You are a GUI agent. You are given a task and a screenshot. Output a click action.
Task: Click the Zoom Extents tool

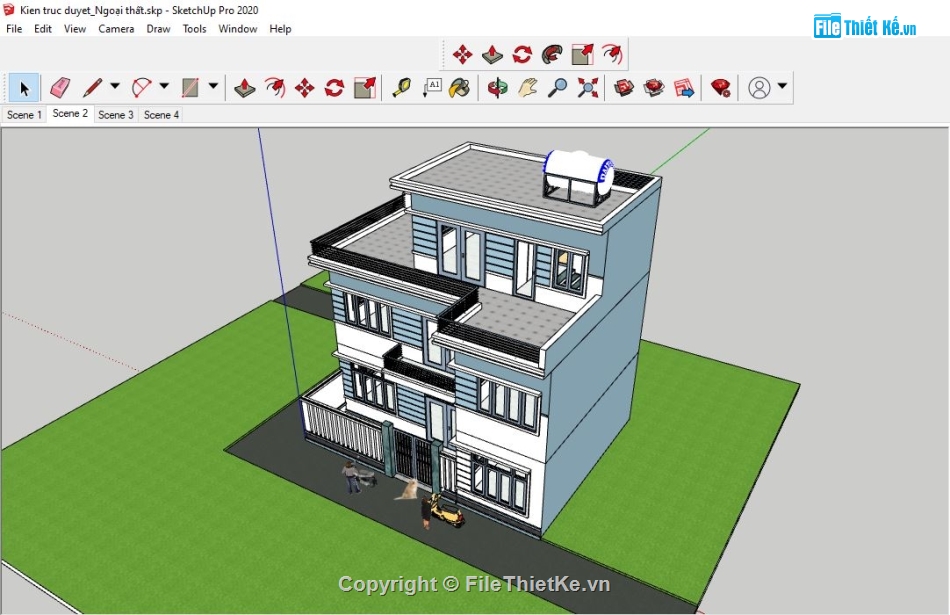pyautogui.click(x=587, y=88)
